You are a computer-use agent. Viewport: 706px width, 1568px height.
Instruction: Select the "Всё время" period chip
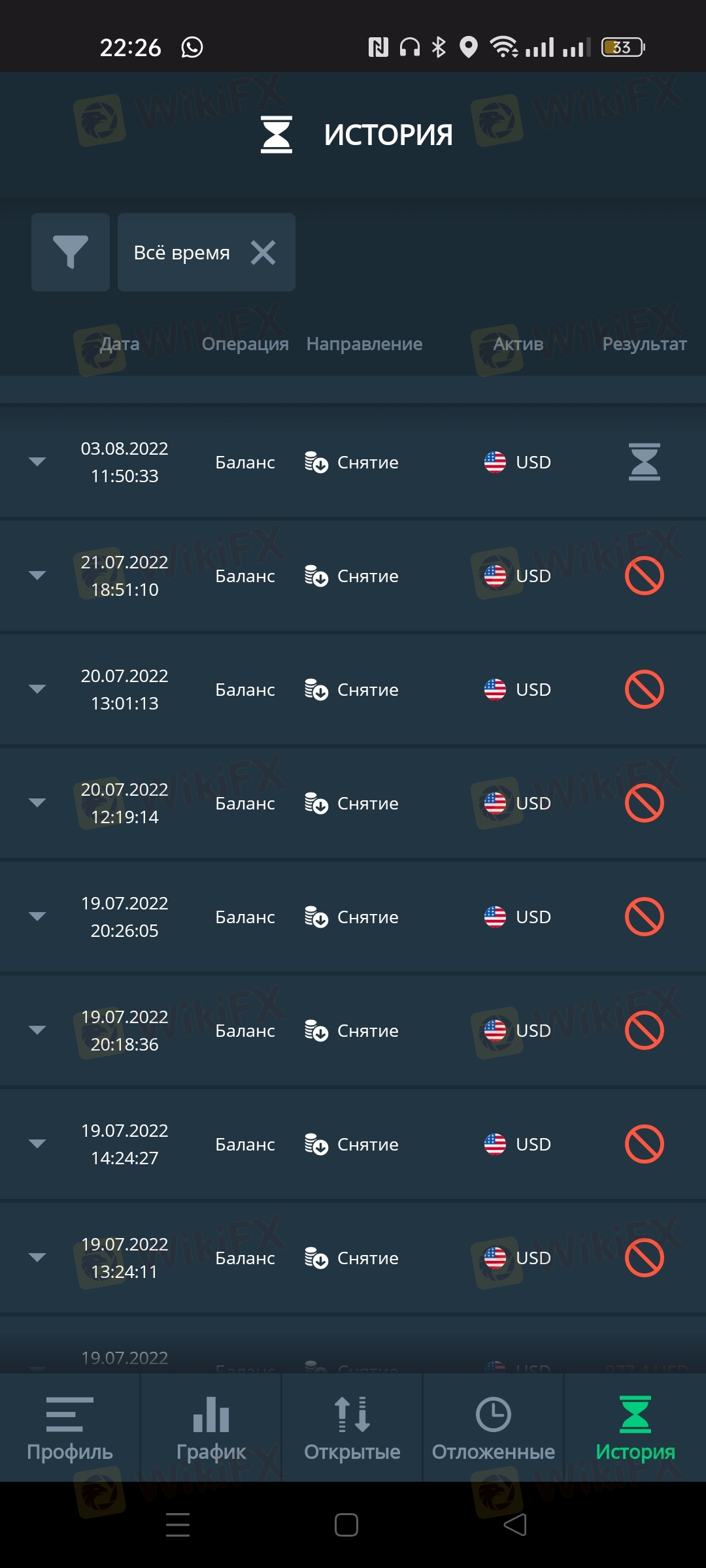pos(182,252)
